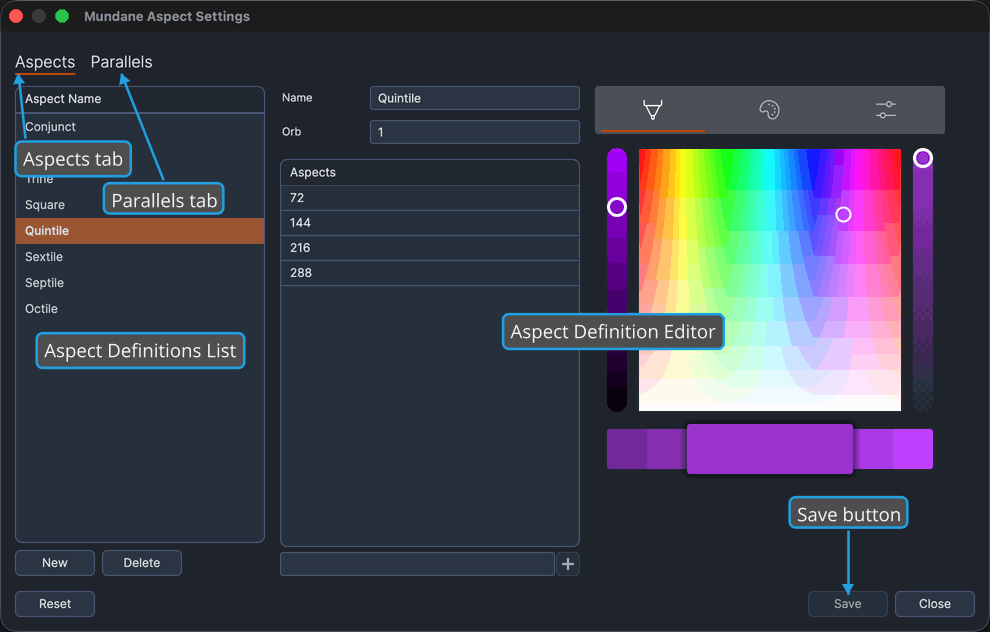This screenshot has width=990, height=632.
Task: Save the aspect settings
Action: pos(847,604)
